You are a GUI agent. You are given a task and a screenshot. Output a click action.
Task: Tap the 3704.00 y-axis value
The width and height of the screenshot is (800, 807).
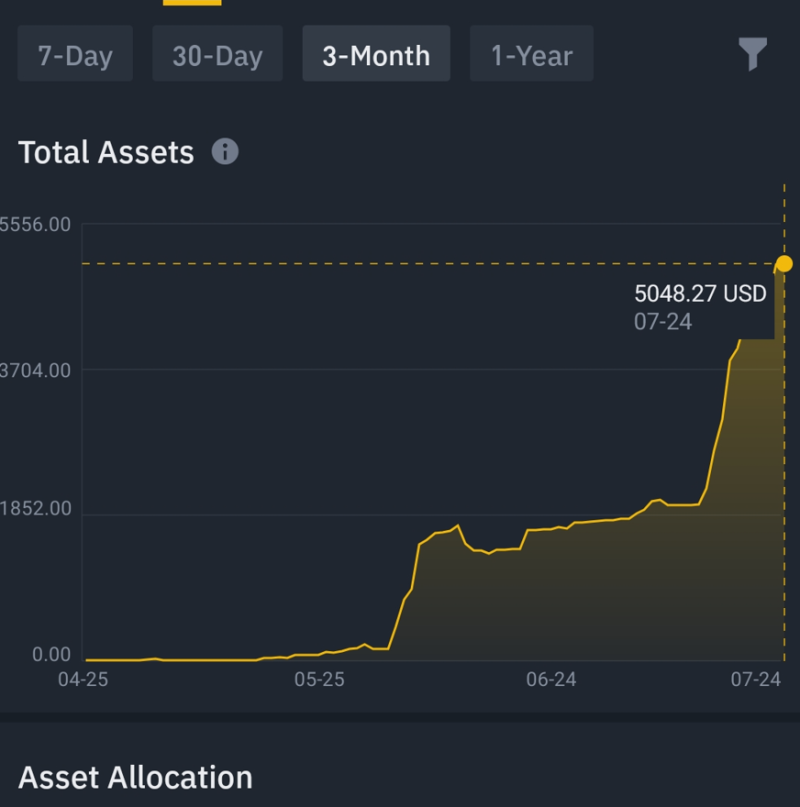[35, 371]
